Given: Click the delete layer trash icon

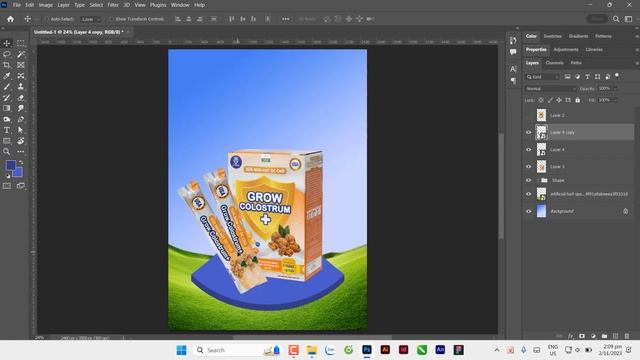Looking at the screenshot, I should click(x=627, y=336).
